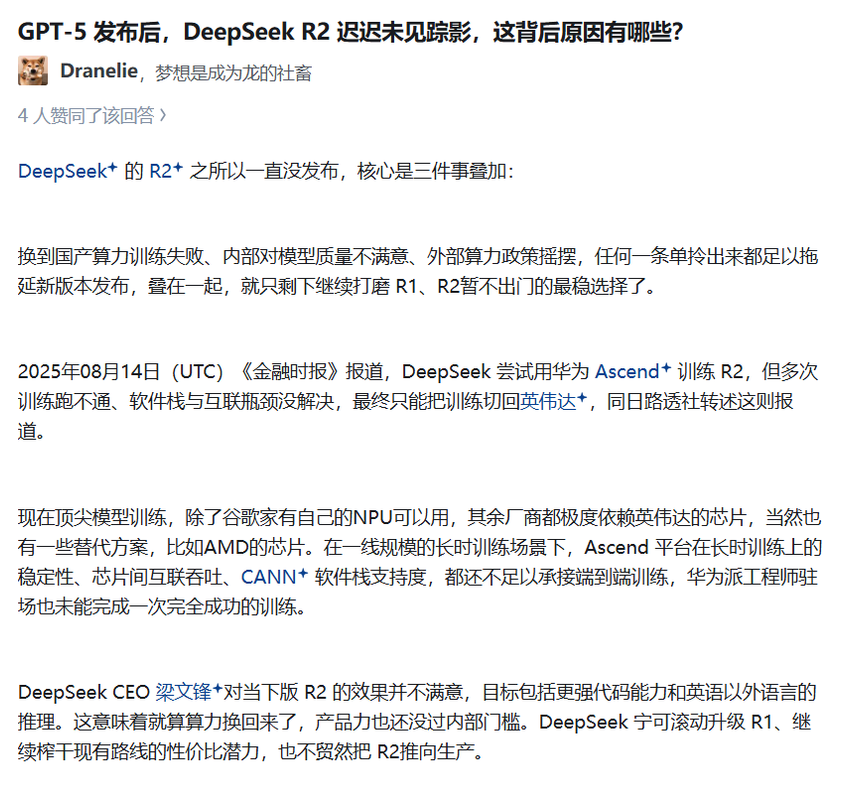Open the author name Dranelie
The height and width of the screenshot is (800, 845).
click(99, 71)
